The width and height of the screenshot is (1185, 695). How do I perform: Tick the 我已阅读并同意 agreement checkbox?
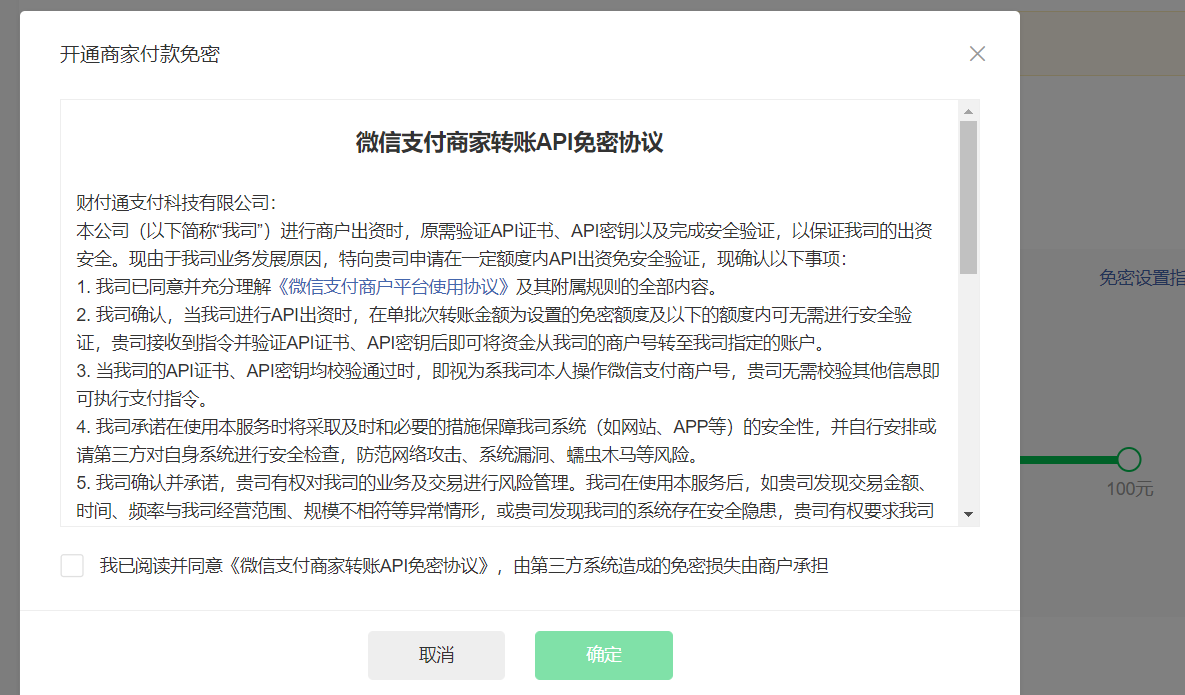72,565
